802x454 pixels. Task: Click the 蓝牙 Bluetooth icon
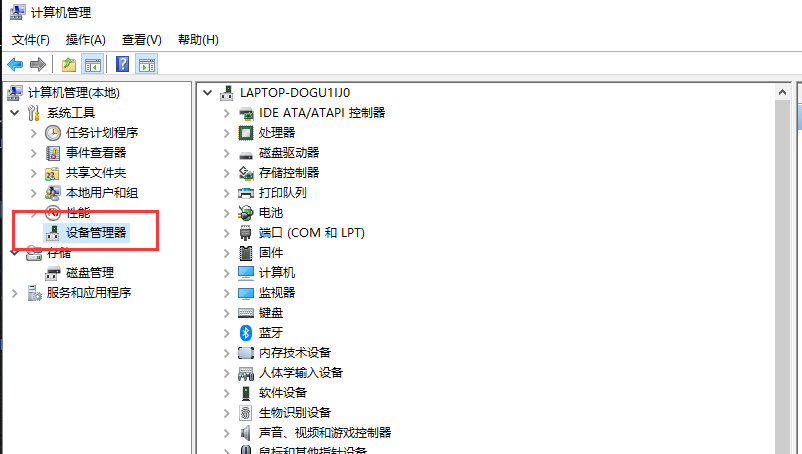click(x=246, y=333)
